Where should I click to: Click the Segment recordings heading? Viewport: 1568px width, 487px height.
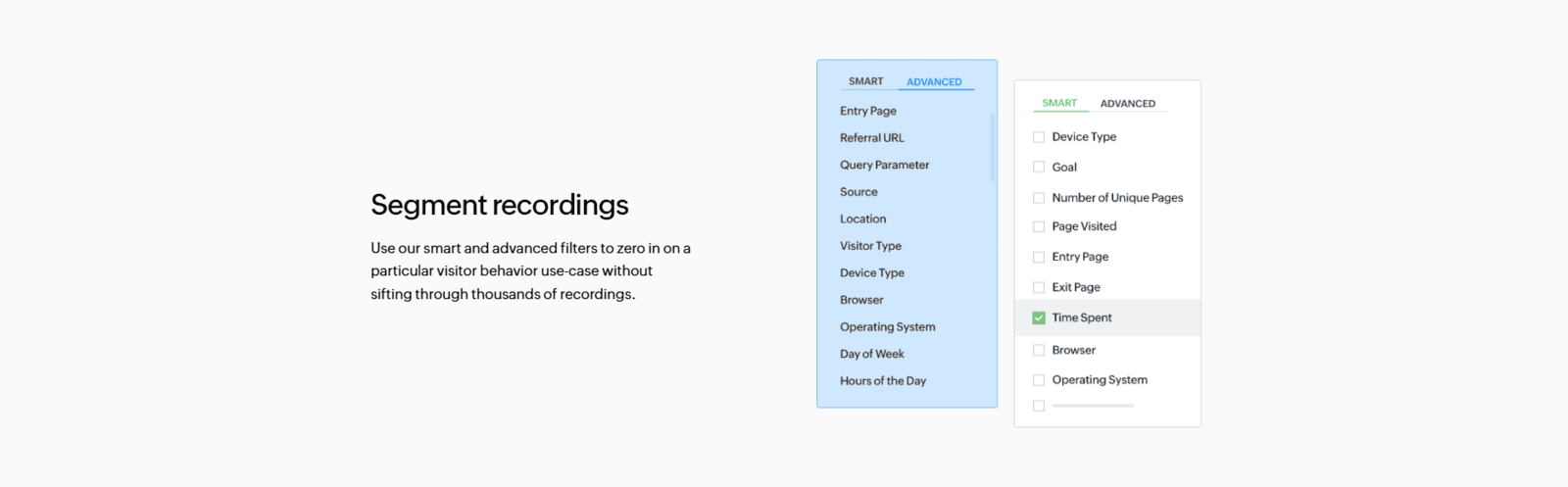coord(500,205)
